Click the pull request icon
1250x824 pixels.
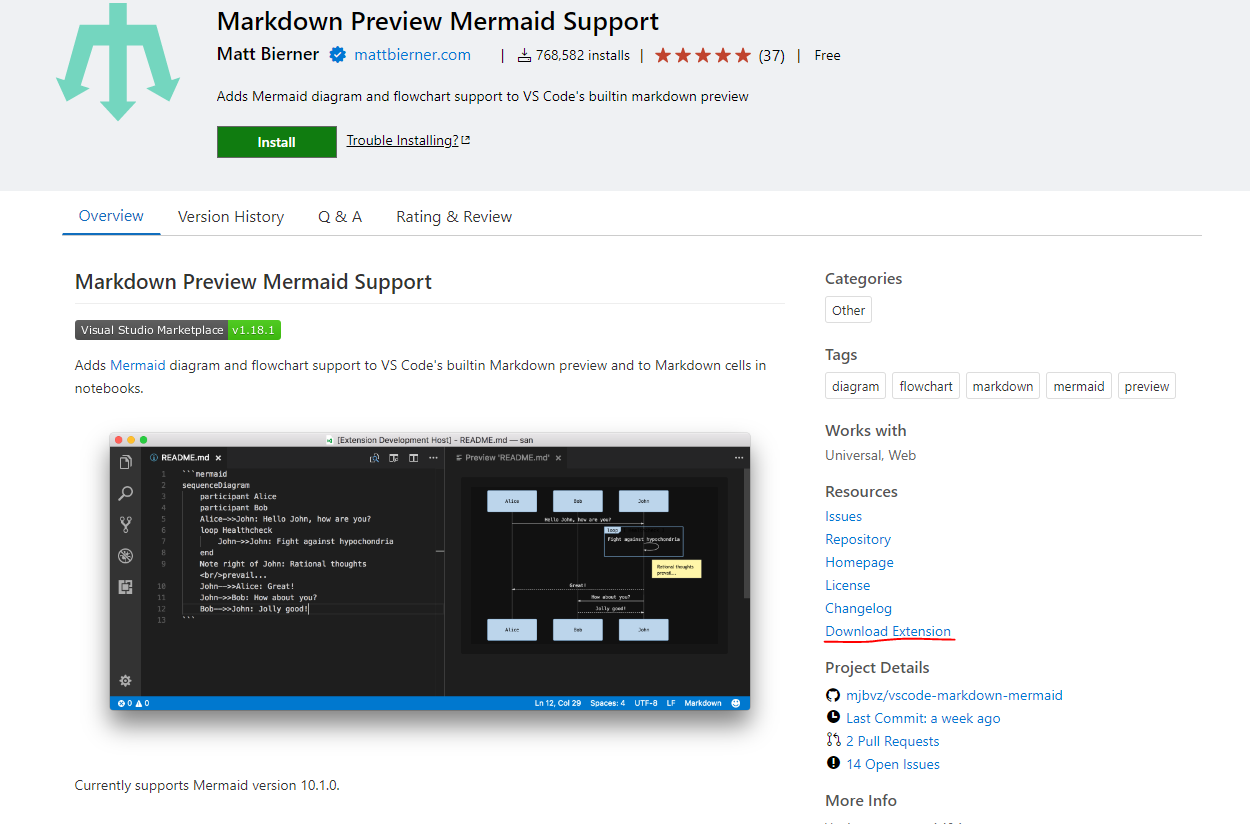click(x=833, y=740)
